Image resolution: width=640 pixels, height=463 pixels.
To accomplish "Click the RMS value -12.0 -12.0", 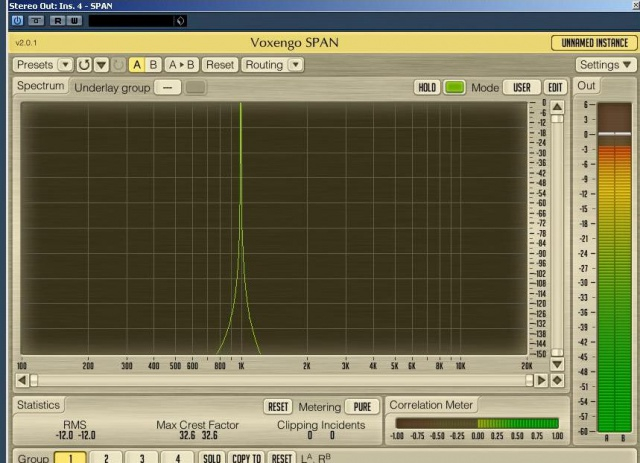I will [x=76, y=435].
